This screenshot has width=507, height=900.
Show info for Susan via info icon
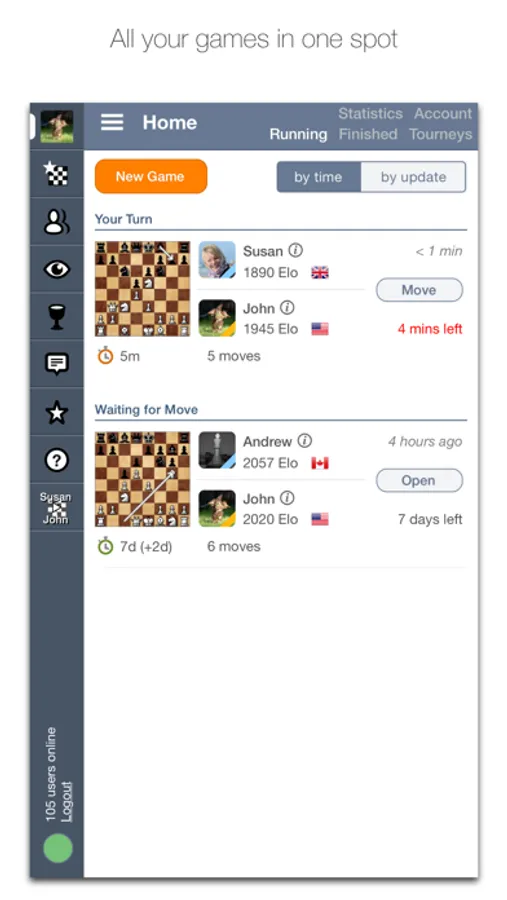(x=296, y=250)
